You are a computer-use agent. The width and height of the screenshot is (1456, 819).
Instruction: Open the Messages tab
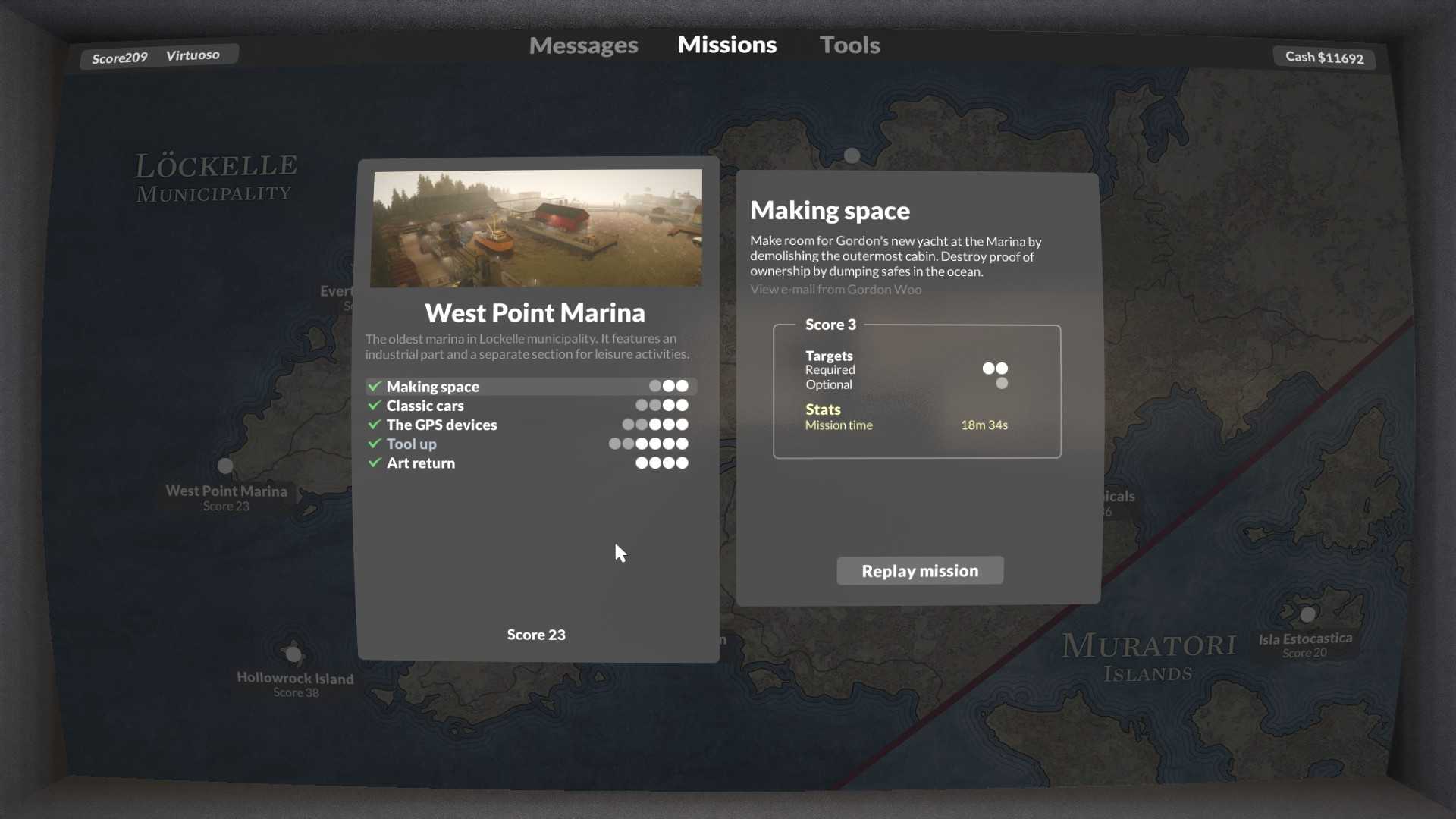583,45
